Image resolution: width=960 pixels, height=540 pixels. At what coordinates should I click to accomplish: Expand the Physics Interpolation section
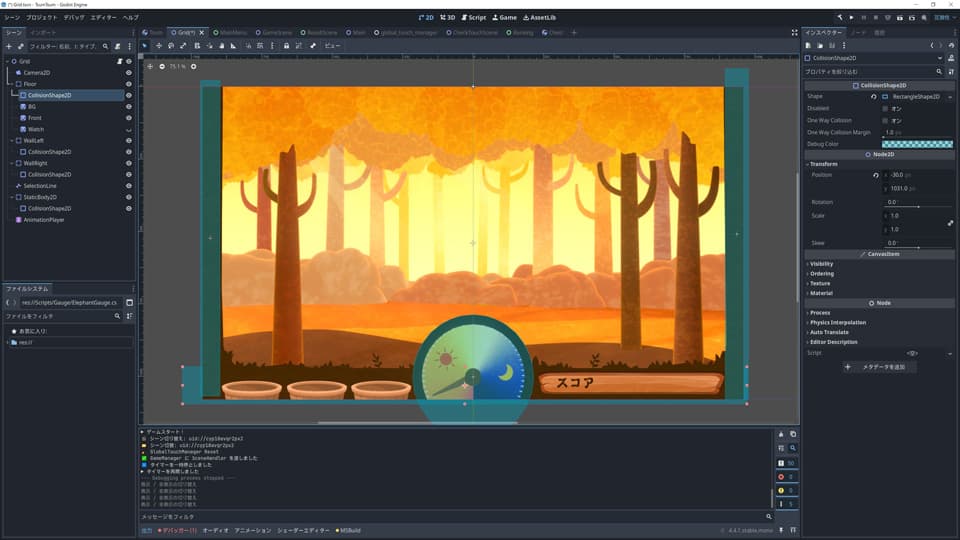click(x=837, y=323)
